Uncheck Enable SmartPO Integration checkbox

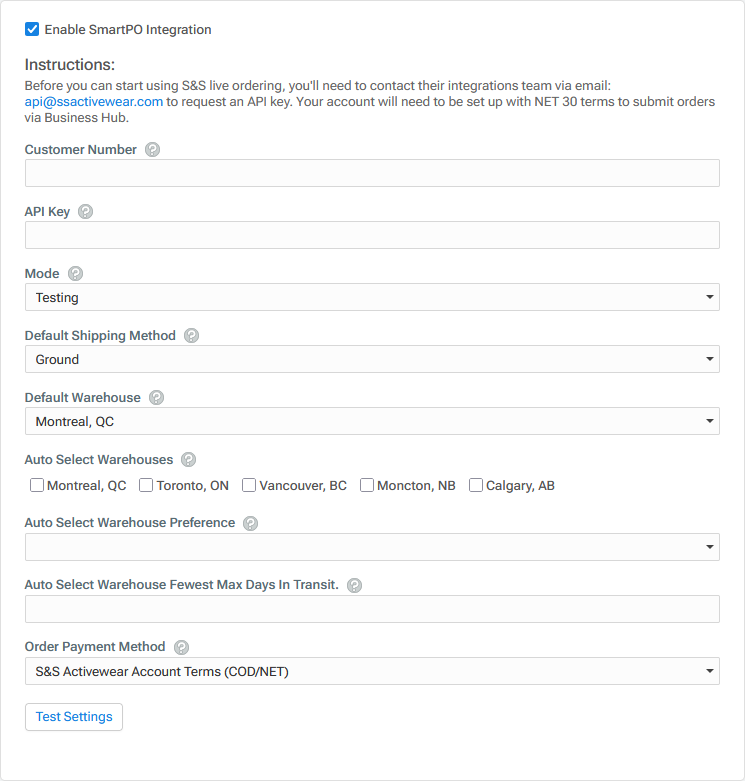pos(32,29)
